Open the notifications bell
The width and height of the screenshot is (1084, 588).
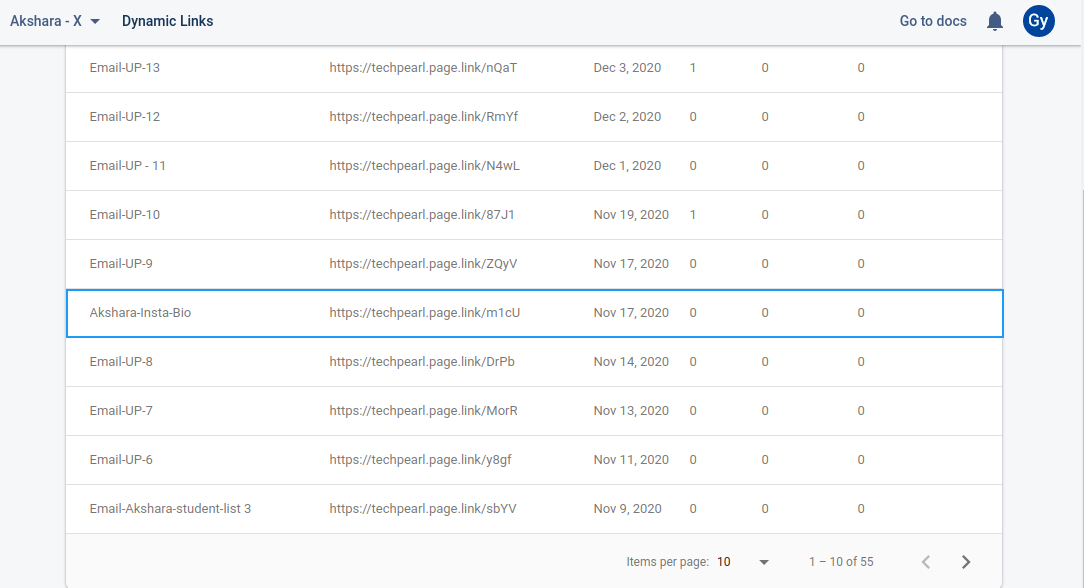click(x=995, y=21)
